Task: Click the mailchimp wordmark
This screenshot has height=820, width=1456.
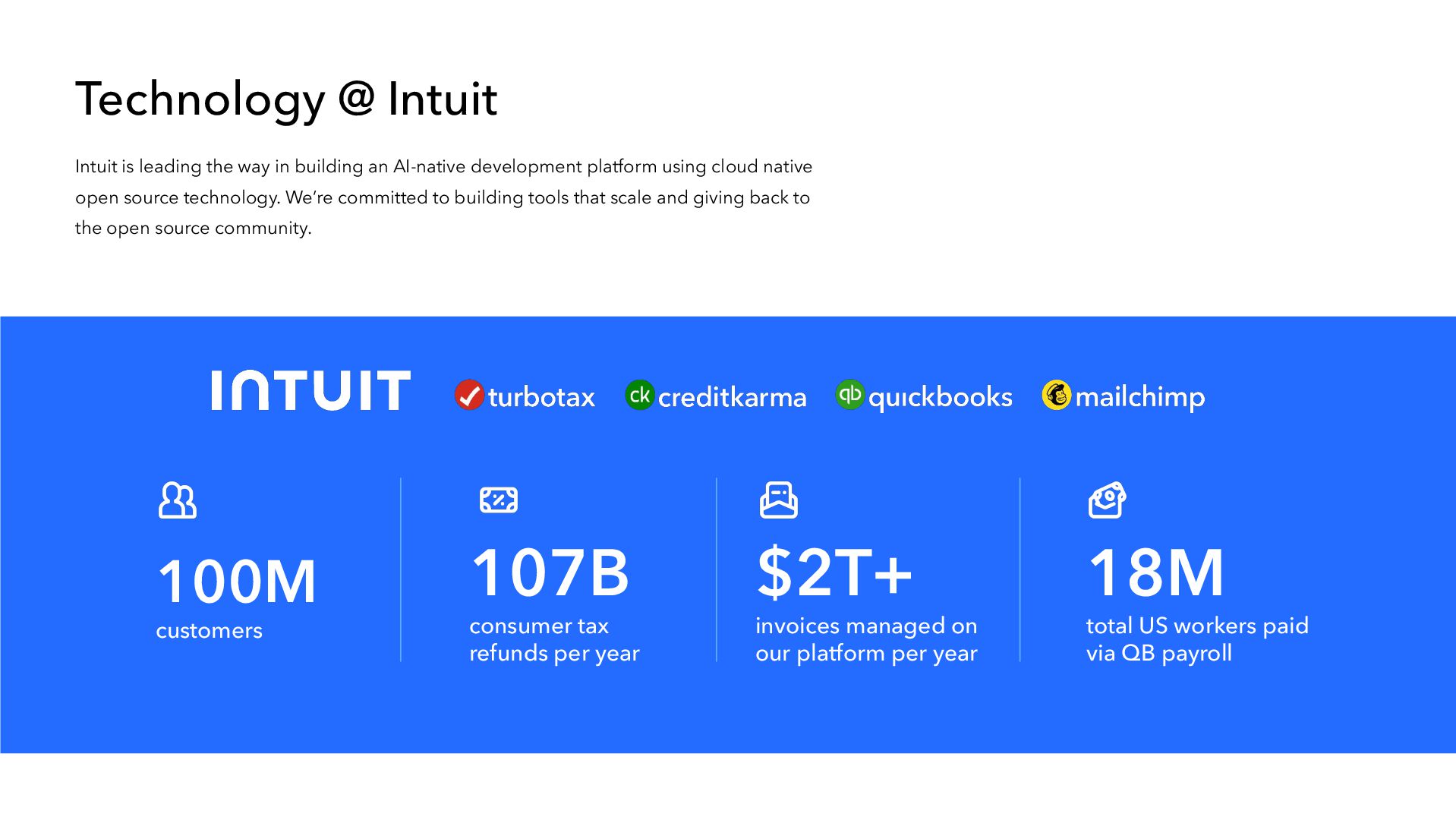Action: (1140, 397)
